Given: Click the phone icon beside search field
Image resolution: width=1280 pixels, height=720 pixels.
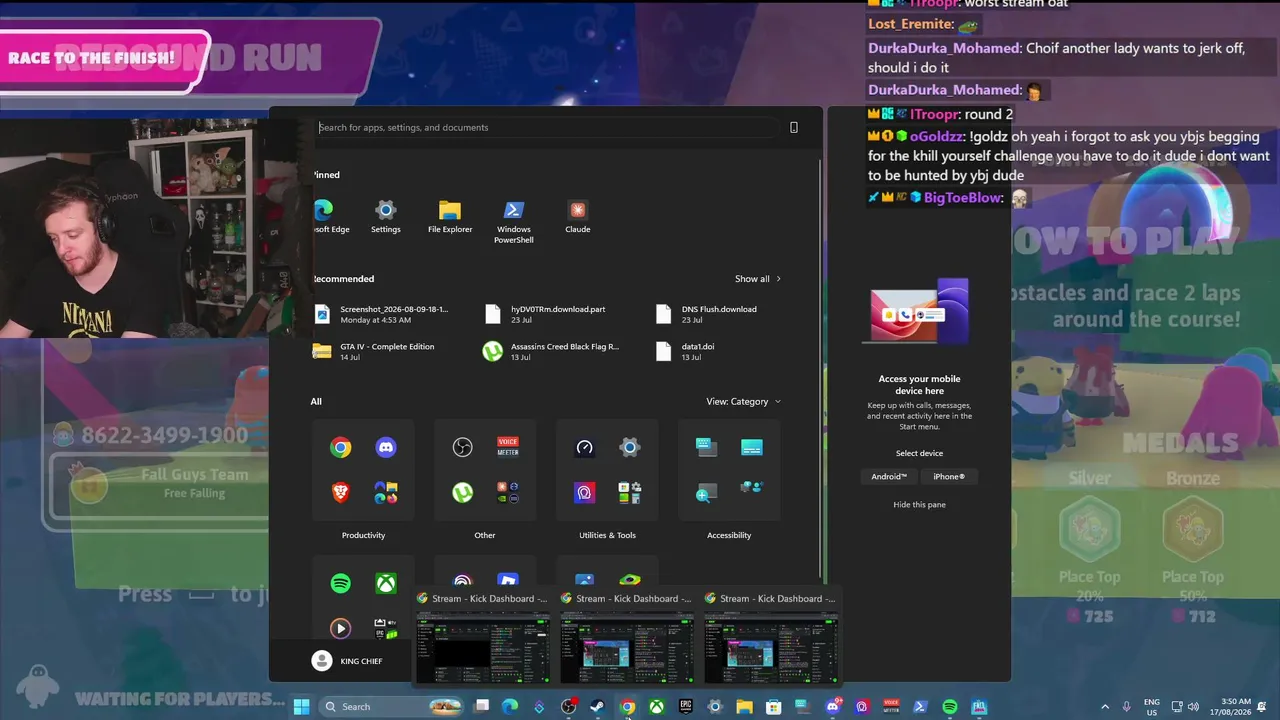Looking at the screenshot, I should 794,127.
